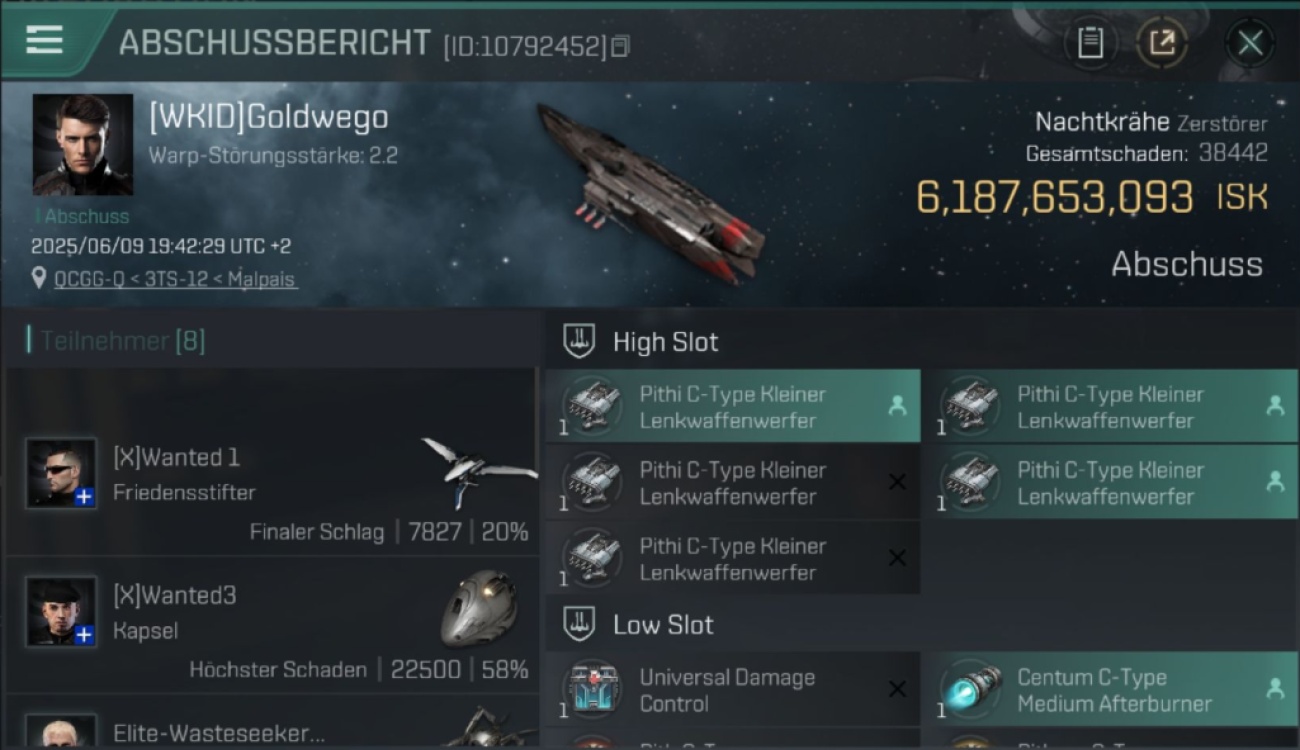
Task: Open the Elite-Wasteseeker participant entry
Action: pos(272,731)
